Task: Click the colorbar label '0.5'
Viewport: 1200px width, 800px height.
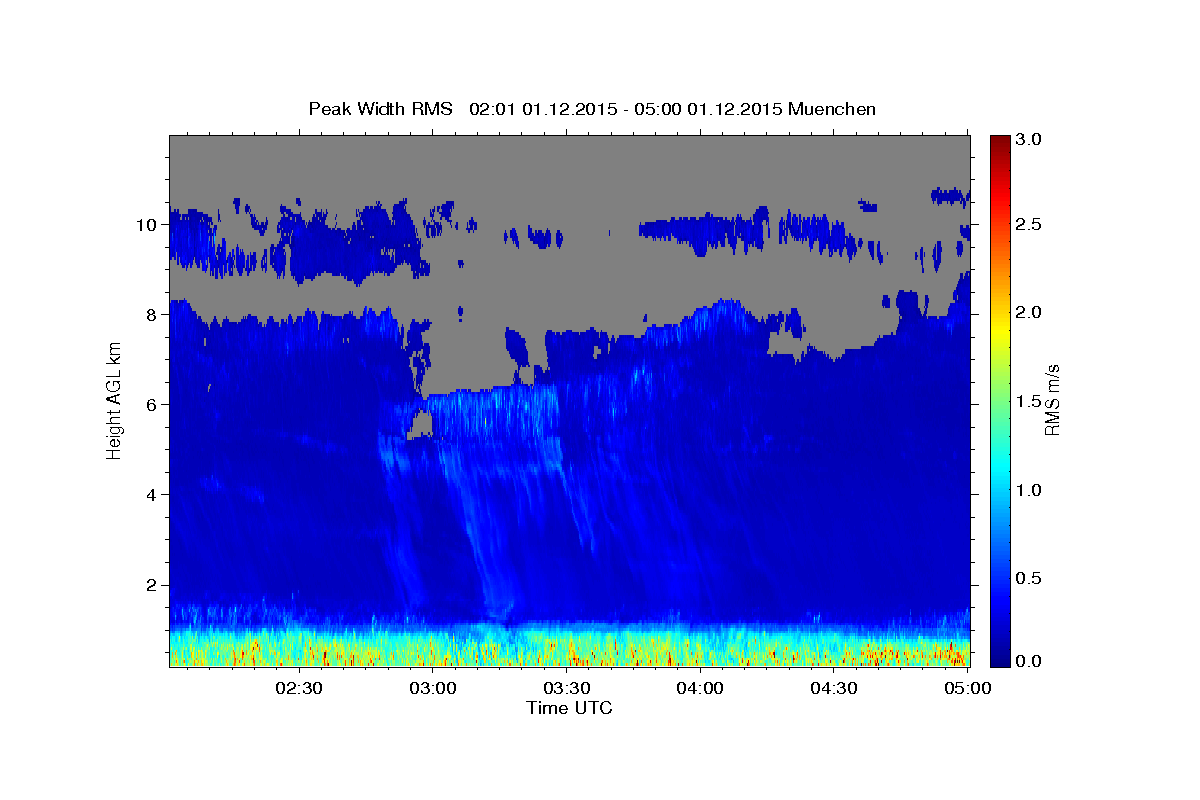Action: (x=1029, y=578)
